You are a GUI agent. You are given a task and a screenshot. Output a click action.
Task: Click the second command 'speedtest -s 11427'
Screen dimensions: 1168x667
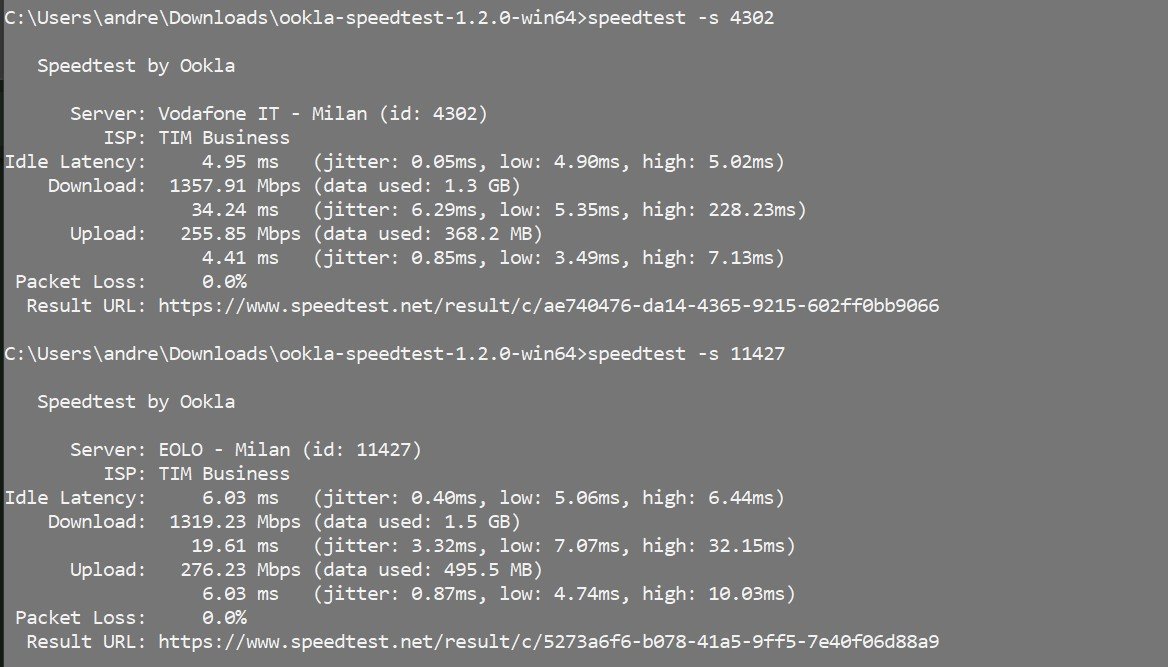(x=686, y=353)
